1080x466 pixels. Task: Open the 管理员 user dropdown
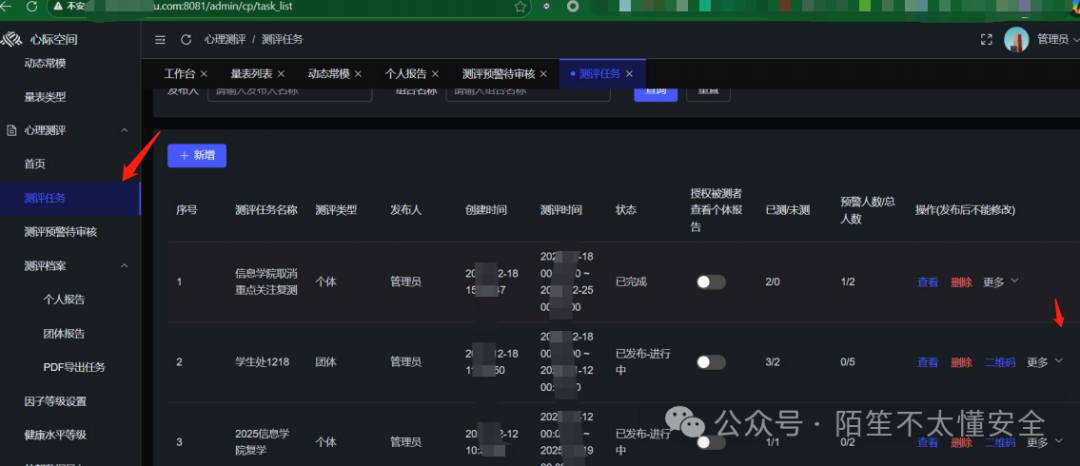(x=1058, y=40)
